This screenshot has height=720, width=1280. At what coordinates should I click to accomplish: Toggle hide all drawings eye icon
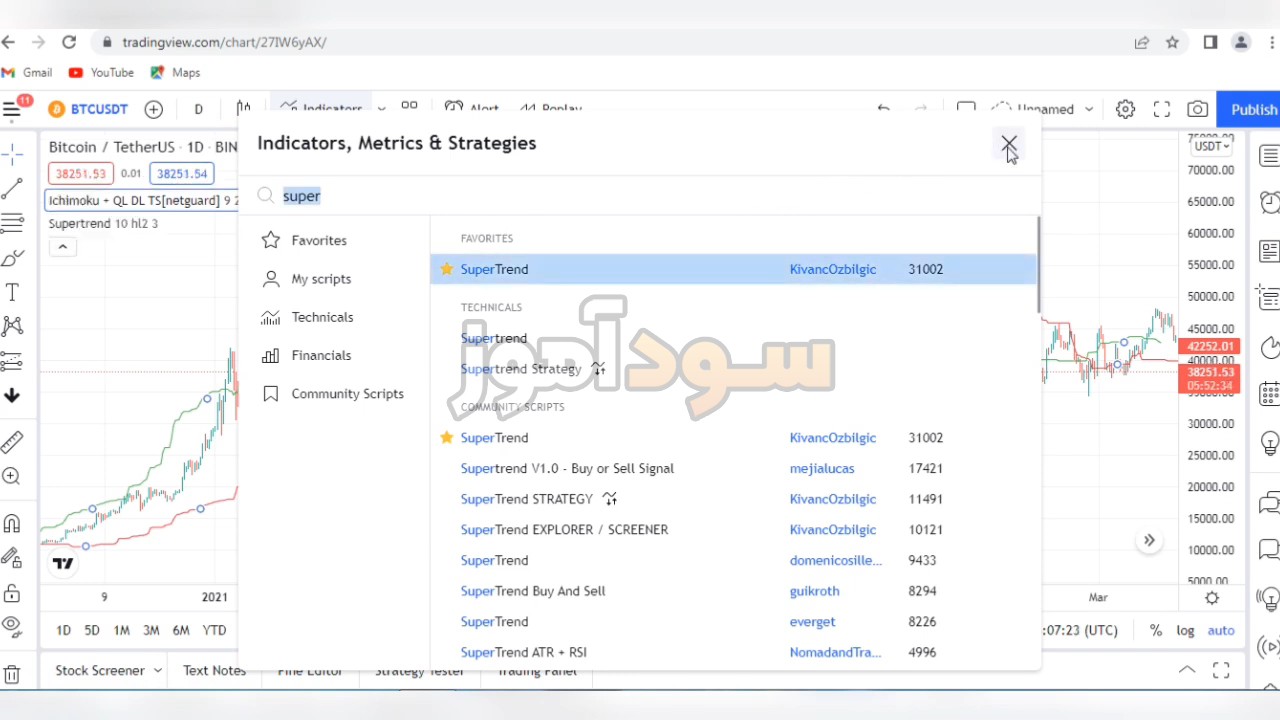[x=12, y=627]
